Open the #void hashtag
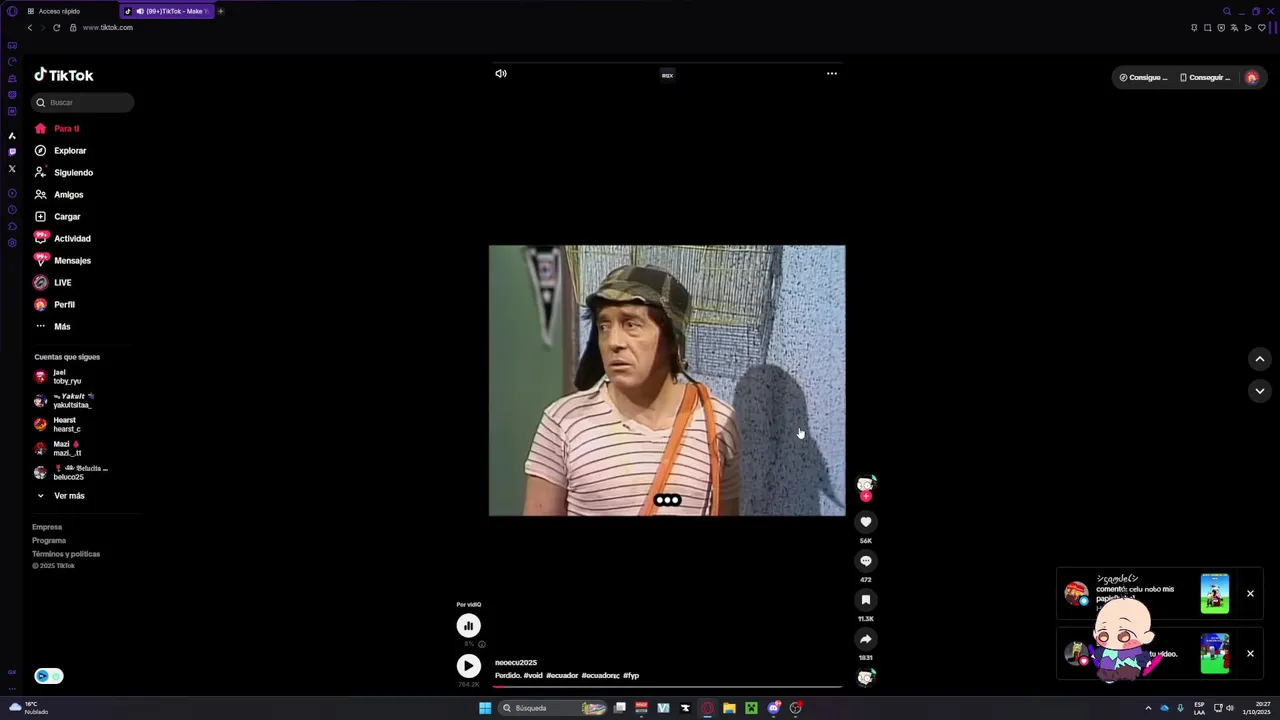 click(533, 676)
